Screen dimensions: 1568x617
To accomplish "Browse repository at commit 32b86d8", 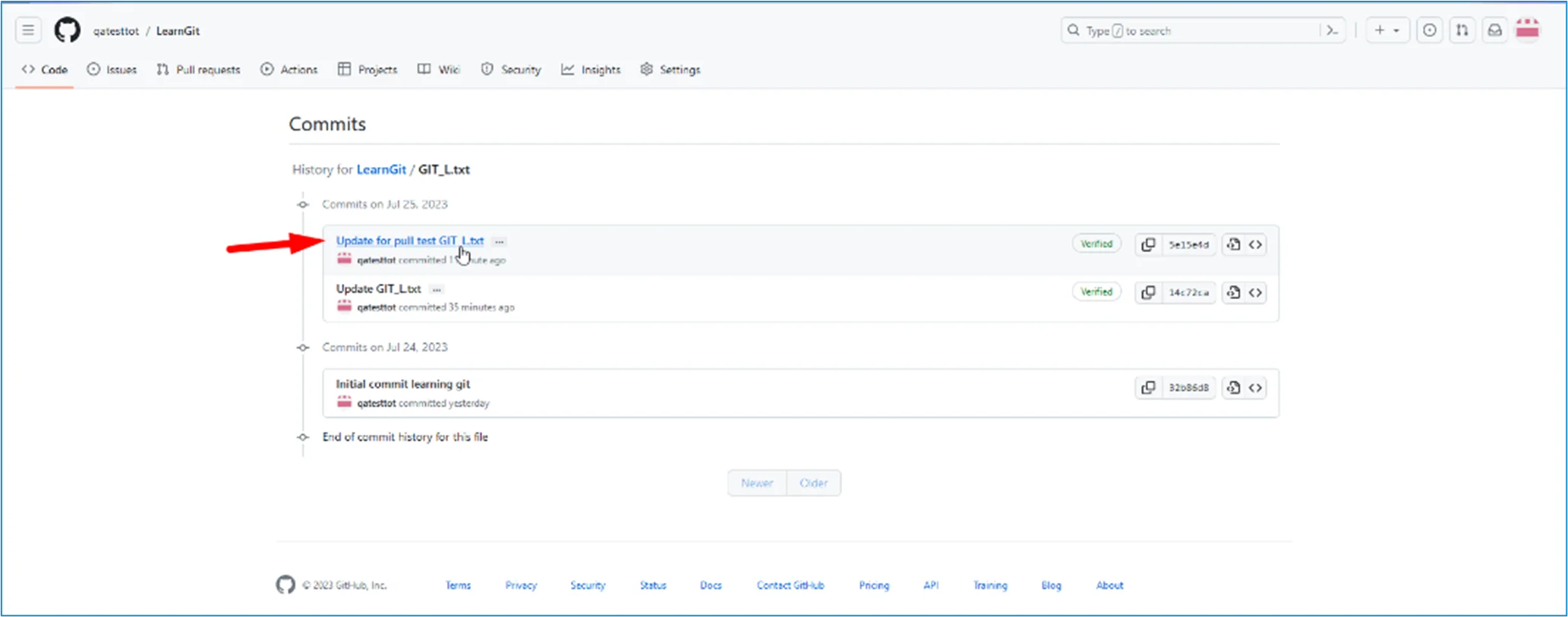I will coord(1256,388).
